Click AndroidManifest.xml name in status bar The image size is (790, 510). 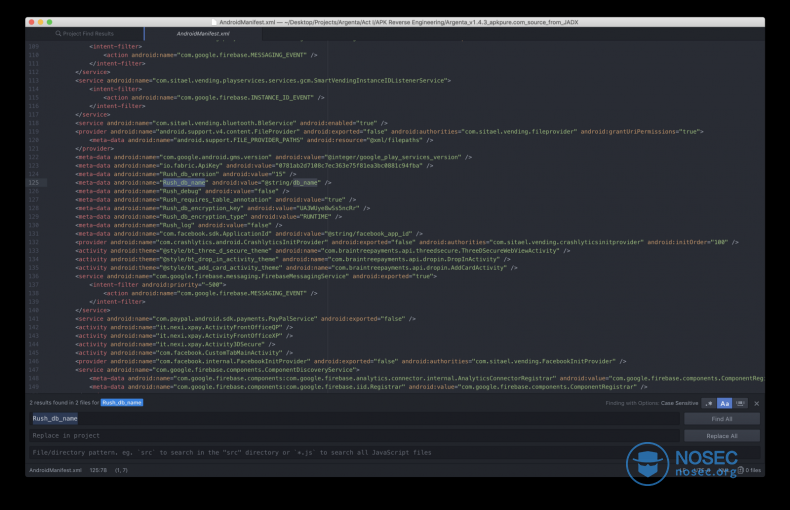55,470
